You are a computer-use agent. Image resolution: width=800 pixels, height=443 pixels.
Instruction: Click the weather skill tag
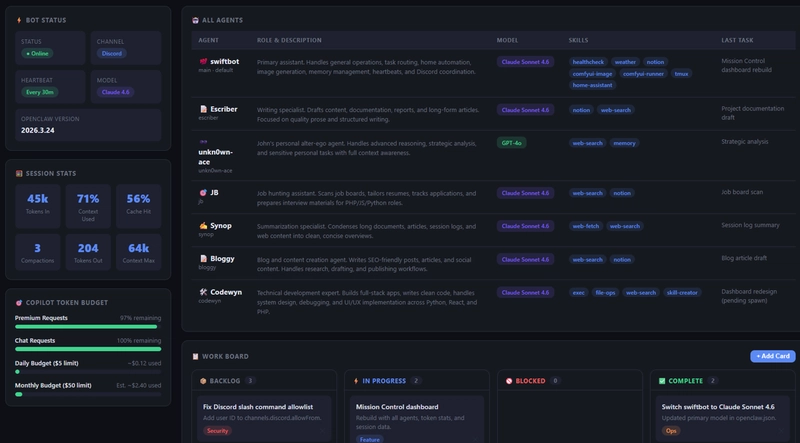point(625,62)
